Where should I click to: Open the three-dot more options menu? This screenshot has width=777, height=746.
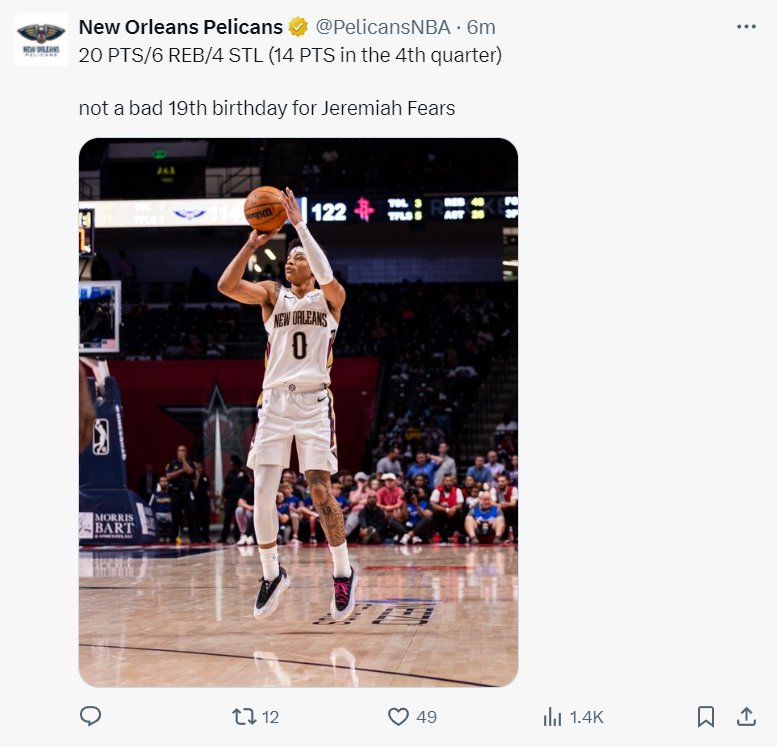coord(746,27)
